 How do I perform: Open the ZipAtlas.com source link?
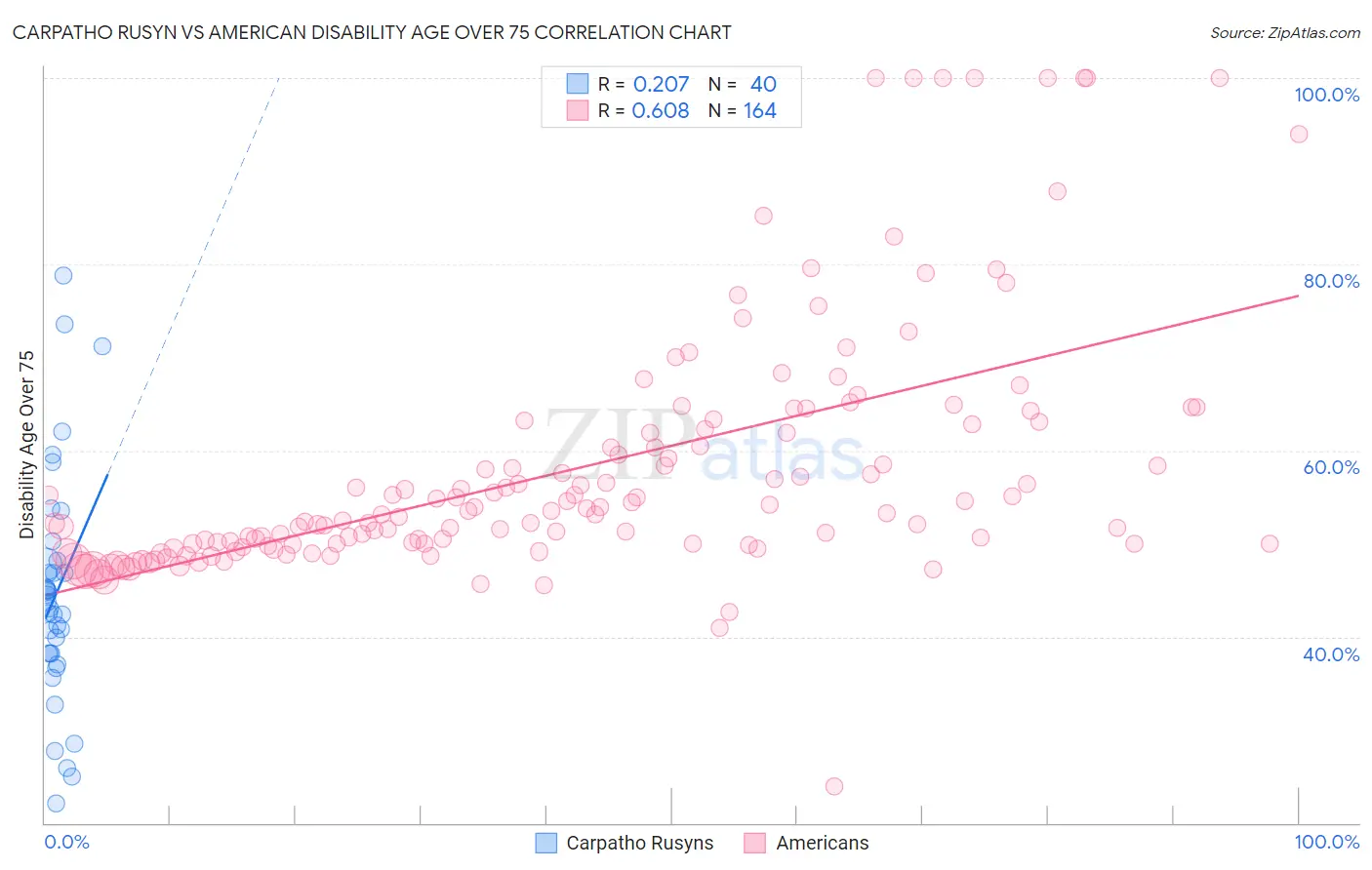coord(1285,32)
